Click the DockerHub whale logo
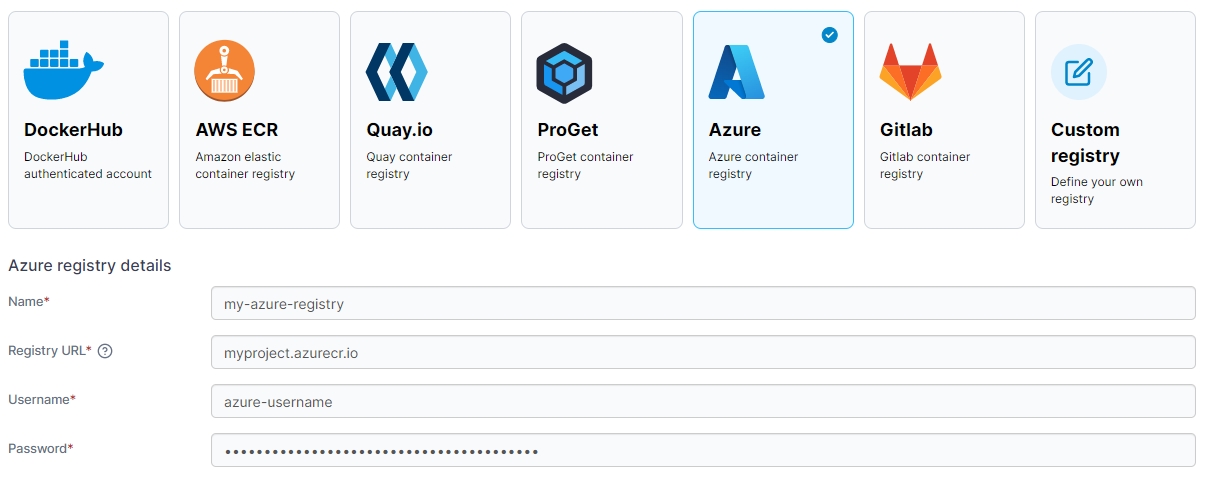Screen dimensions: 1206x477 [x=63, y=72]
